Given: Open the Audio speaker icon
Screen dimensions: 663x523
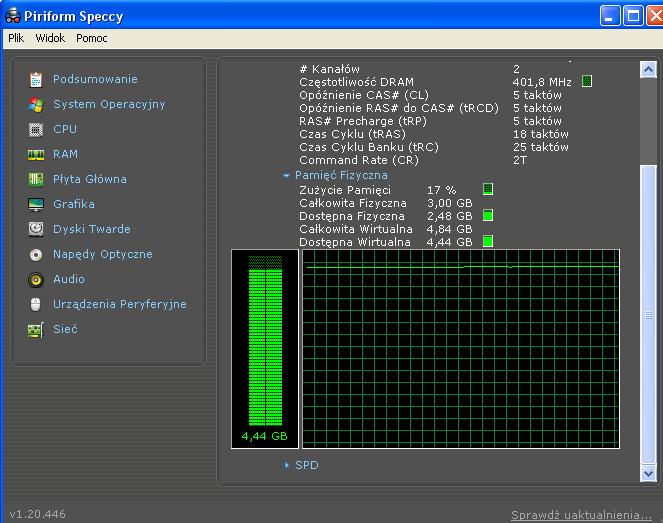Looking at the screenshot, I should (36, 279).
